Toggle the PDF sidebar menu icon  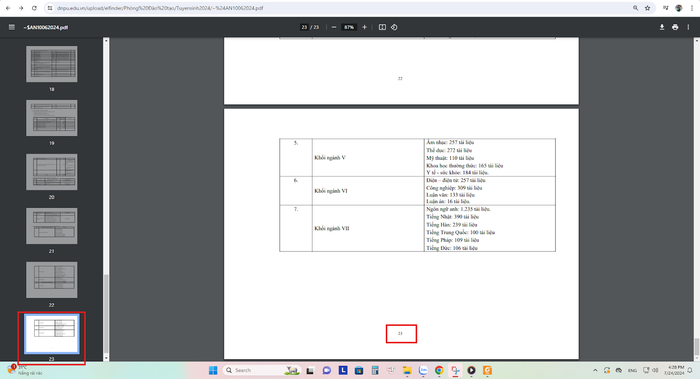[12, 27]
